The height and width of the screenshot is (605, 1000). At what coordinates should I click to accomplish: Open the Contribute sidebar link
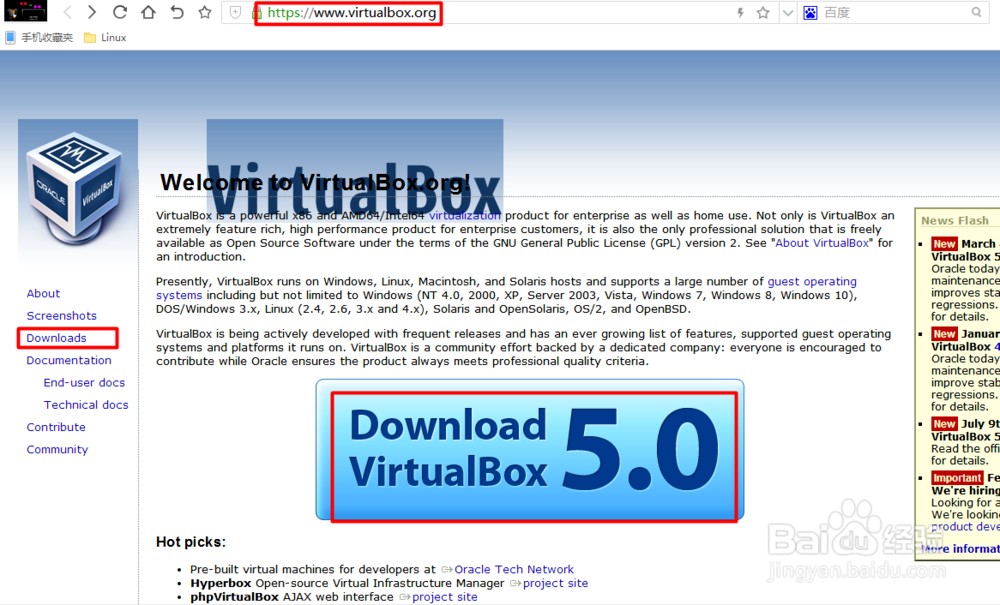(x=56, y=427)
